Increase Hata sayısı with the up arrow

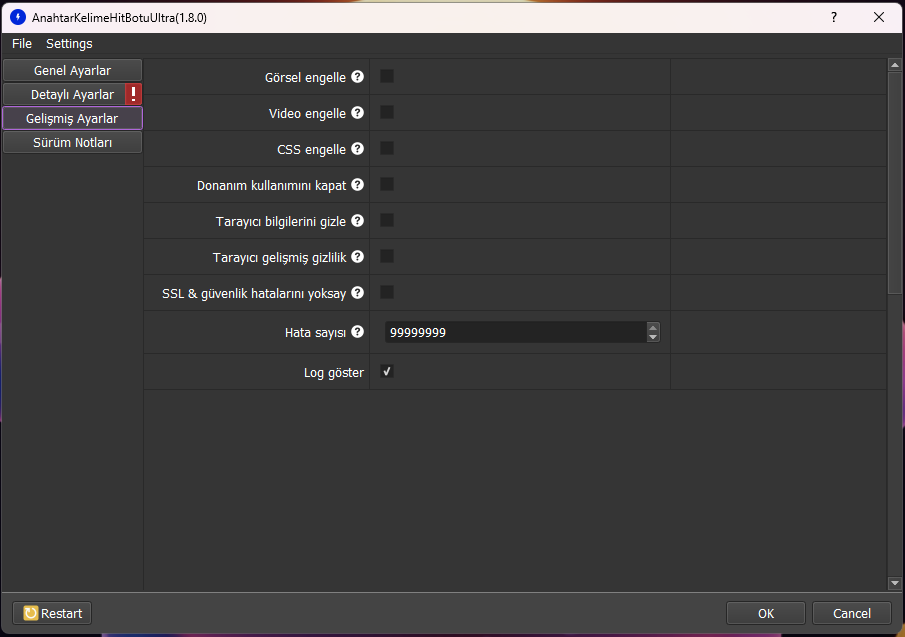pyautogui.click(x=653, y=327)
